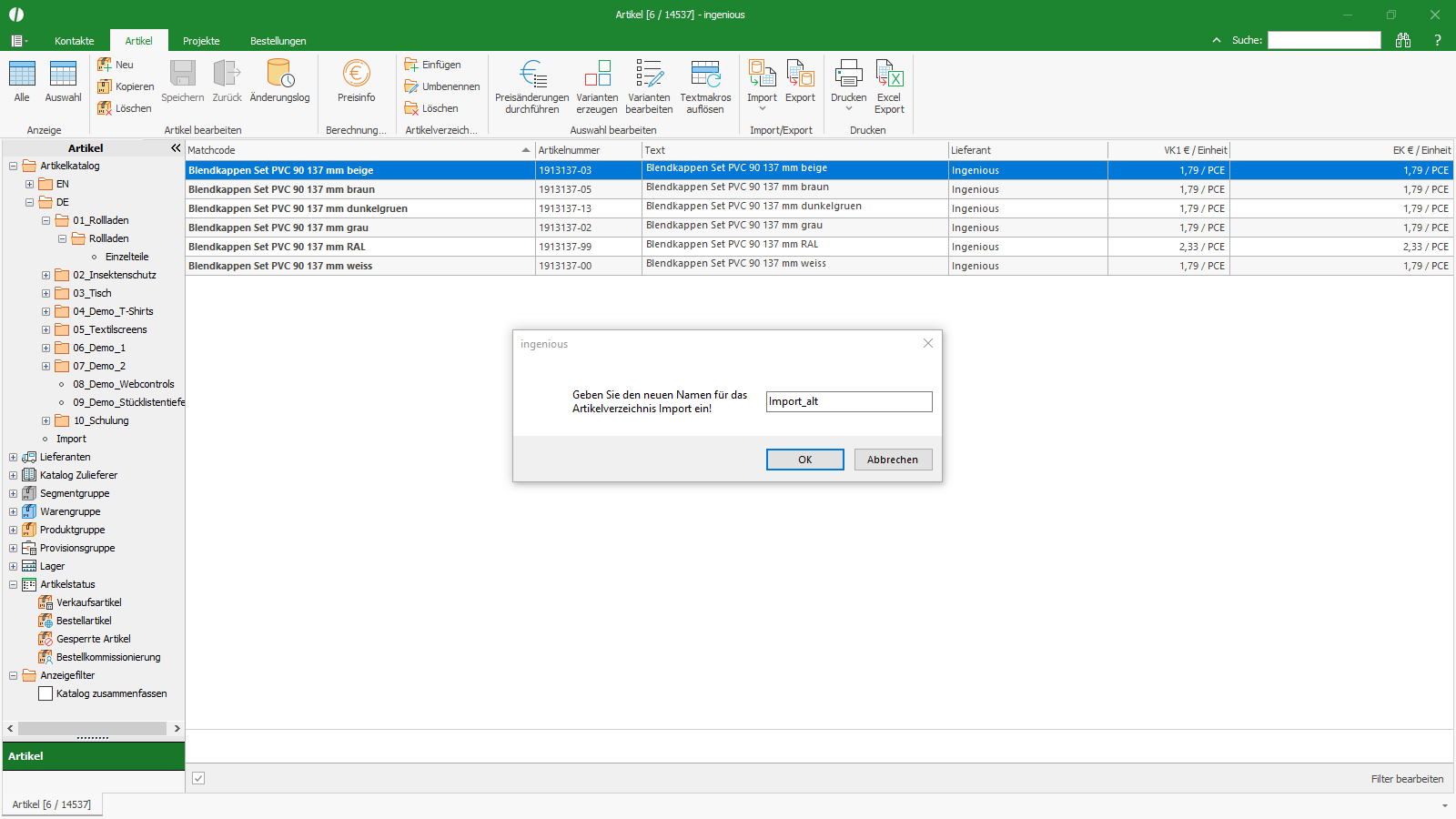This screenshot has height=819, width=1456.
Task: Click the Artikel [6 / 14537] bottom tab
Action: click(52, 804)
